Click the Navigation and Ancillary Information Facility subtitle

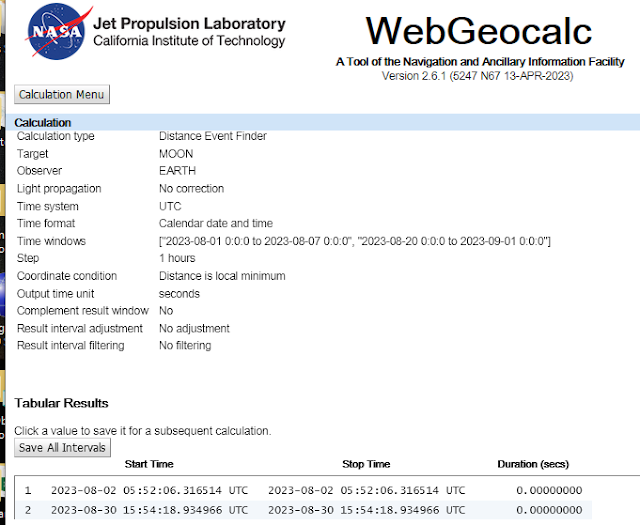(x=480, y=62)
